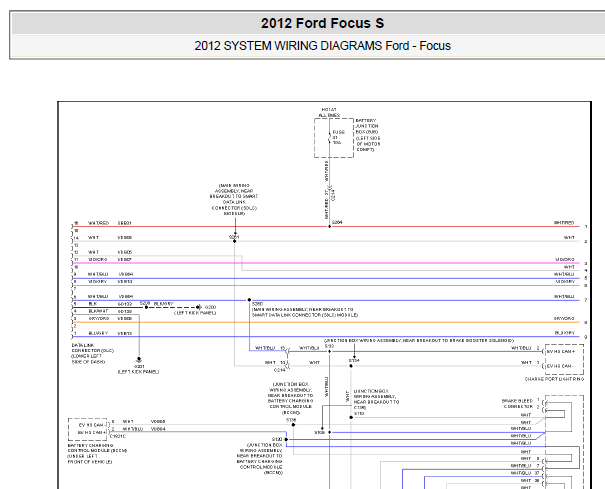605x489 pixels.
Task: Select the brake booster solenoid breakout note
Action: pos(419,340)
